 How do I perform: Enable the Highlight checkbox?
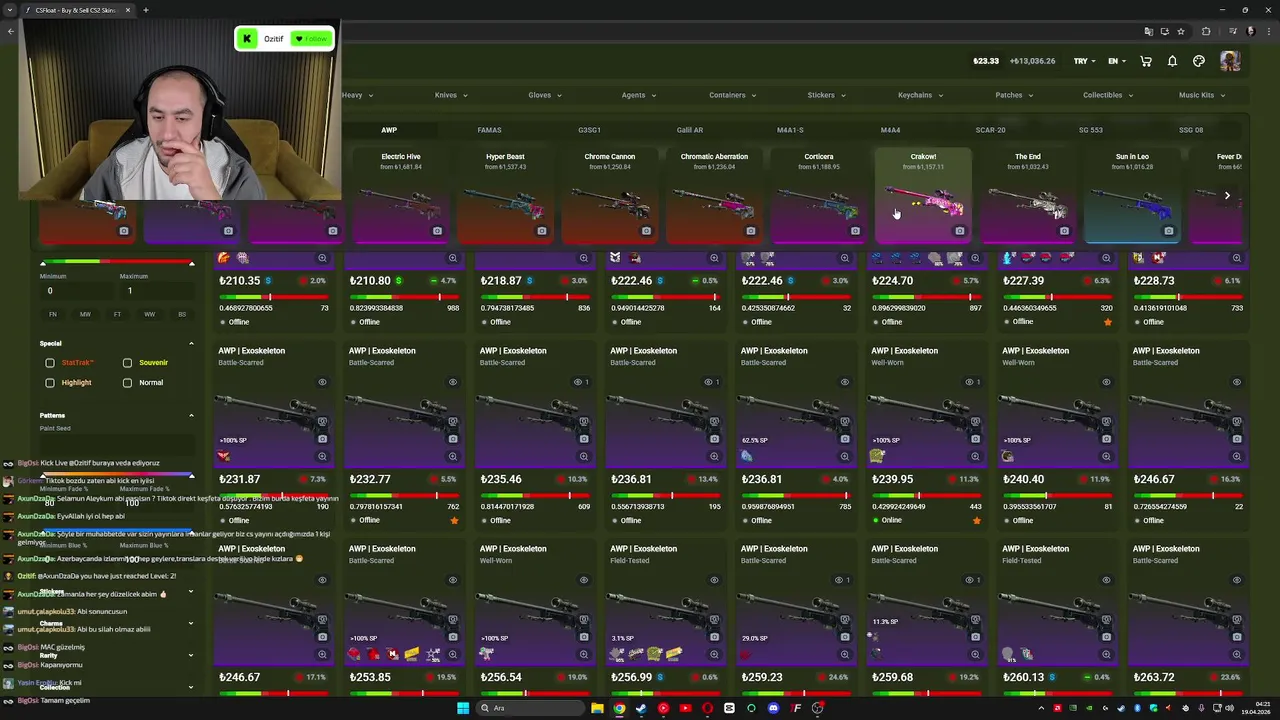[x=50, y=383]
